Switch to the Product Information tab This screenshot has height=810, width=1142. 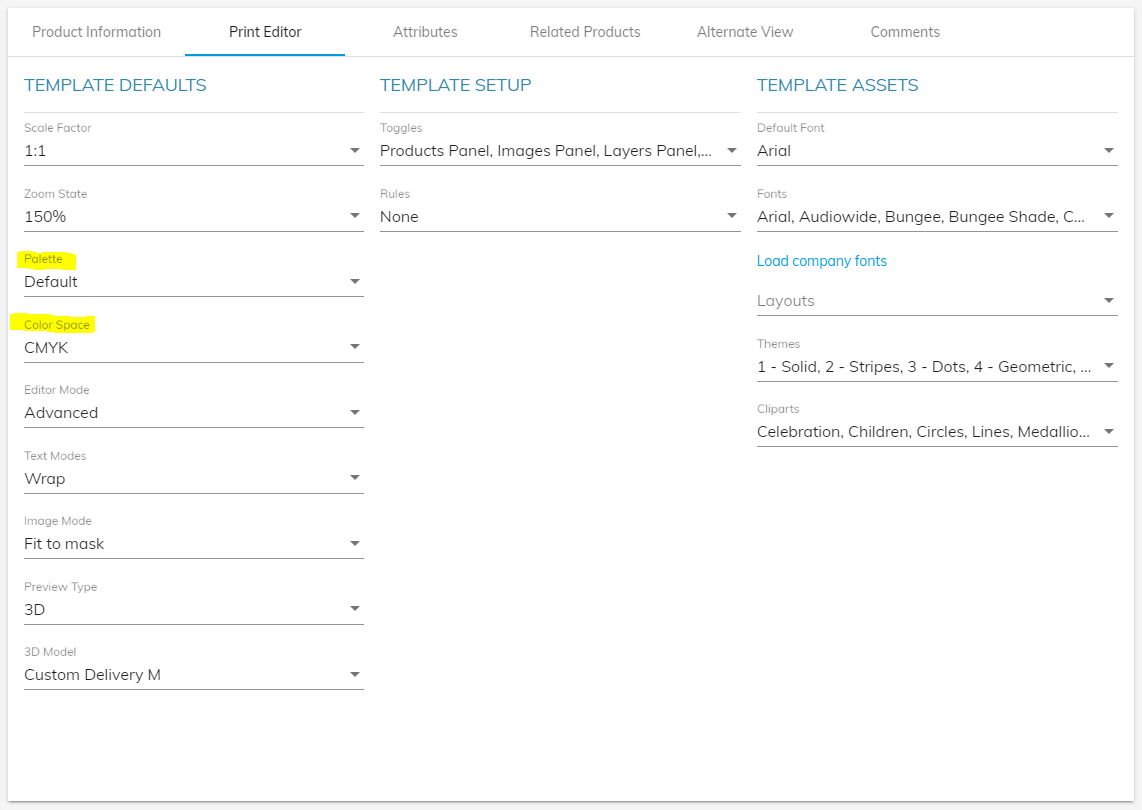click(x=96, y=32)
